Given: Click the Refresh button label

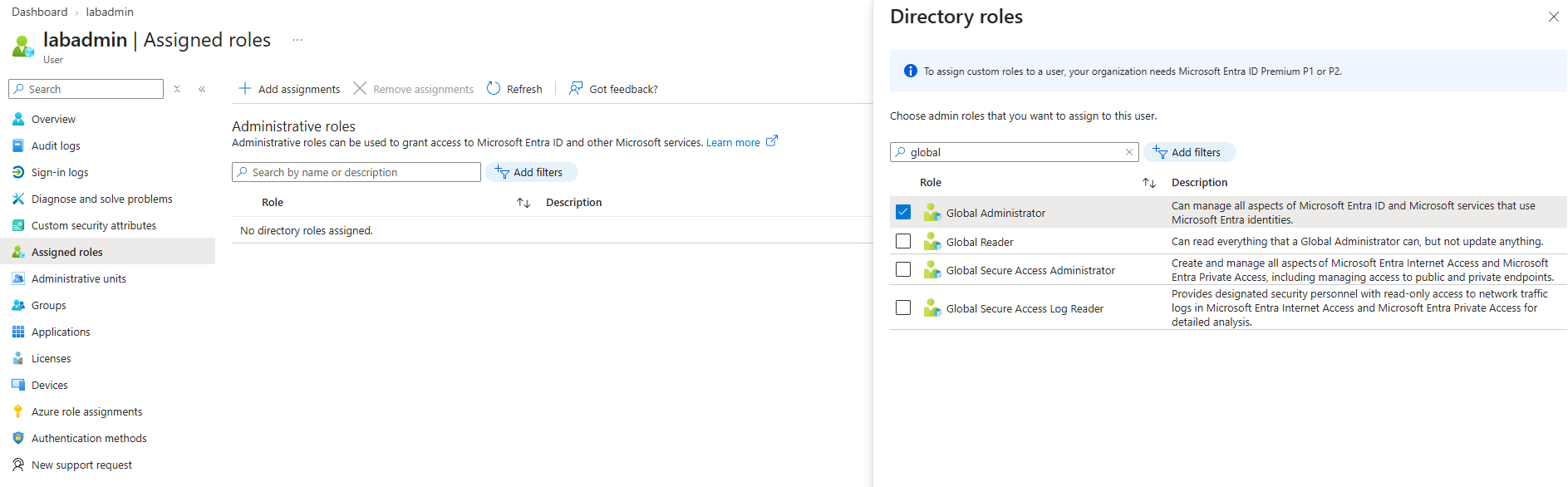Looking at the screenshot, I should (x=524, y=89).
